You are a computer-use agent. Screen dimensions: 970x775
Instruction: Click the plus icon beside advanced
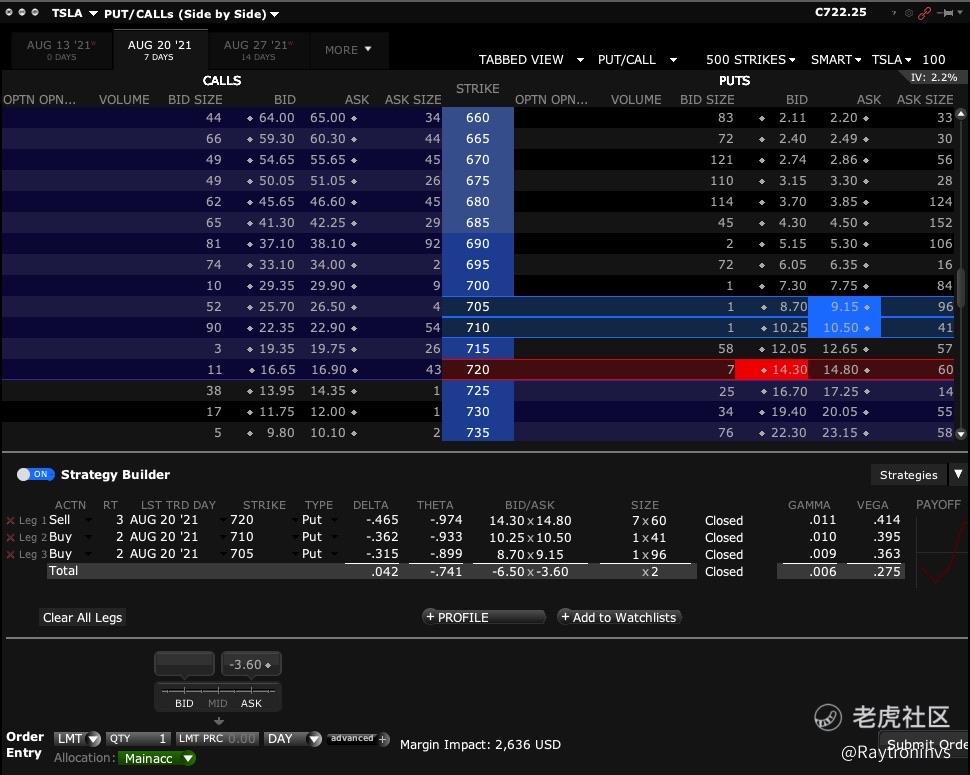383,739
